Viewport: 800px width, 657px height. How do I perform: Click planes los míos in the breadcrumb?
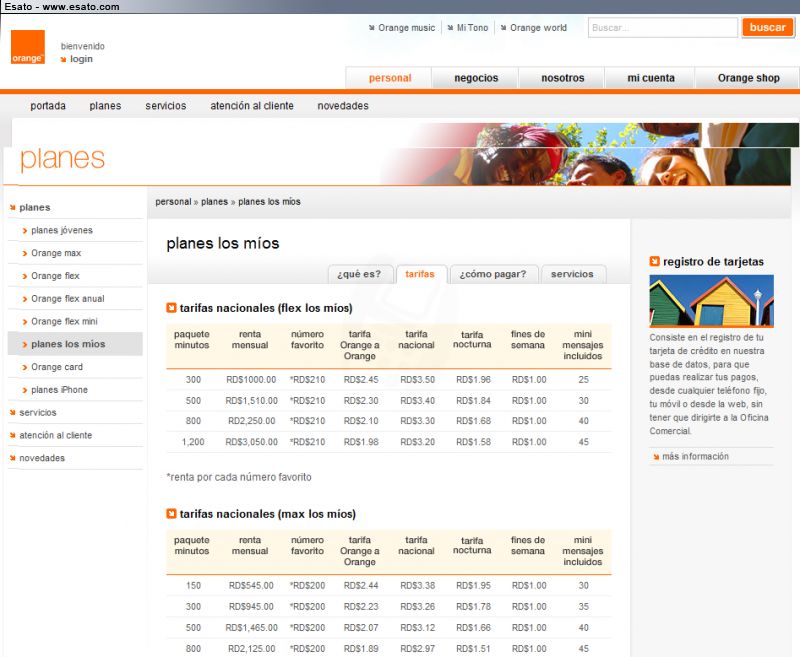coord(269,202)
